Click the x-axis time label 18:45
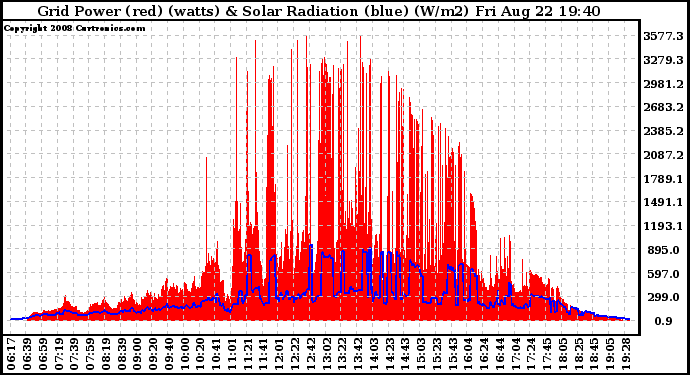 click(x=595, y=354)
